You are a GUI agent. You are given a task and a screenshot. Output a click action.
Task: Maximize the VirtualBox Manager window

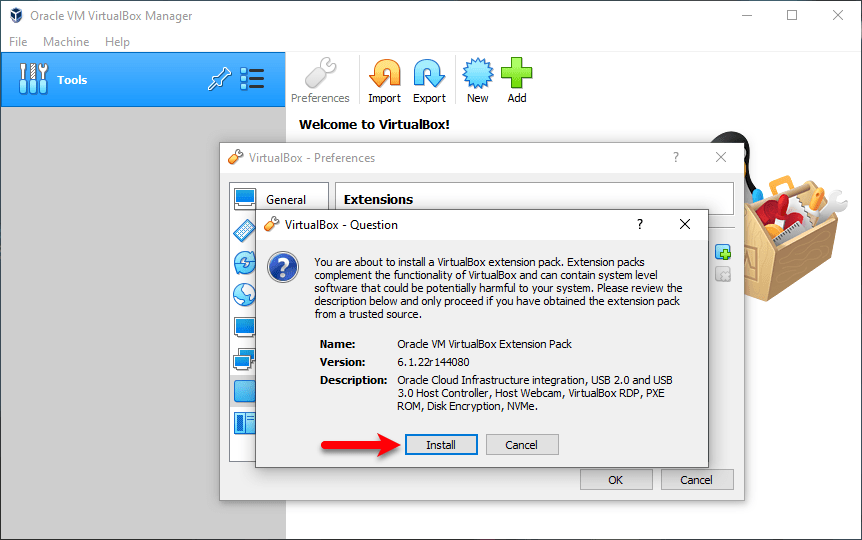click(792, 15)
